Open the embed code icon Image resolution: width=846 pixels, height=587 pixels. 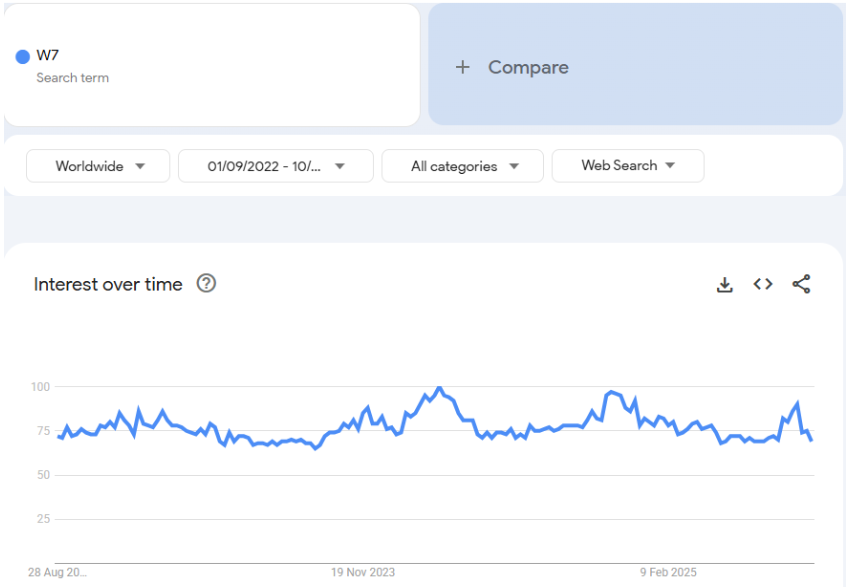[763, 284]
